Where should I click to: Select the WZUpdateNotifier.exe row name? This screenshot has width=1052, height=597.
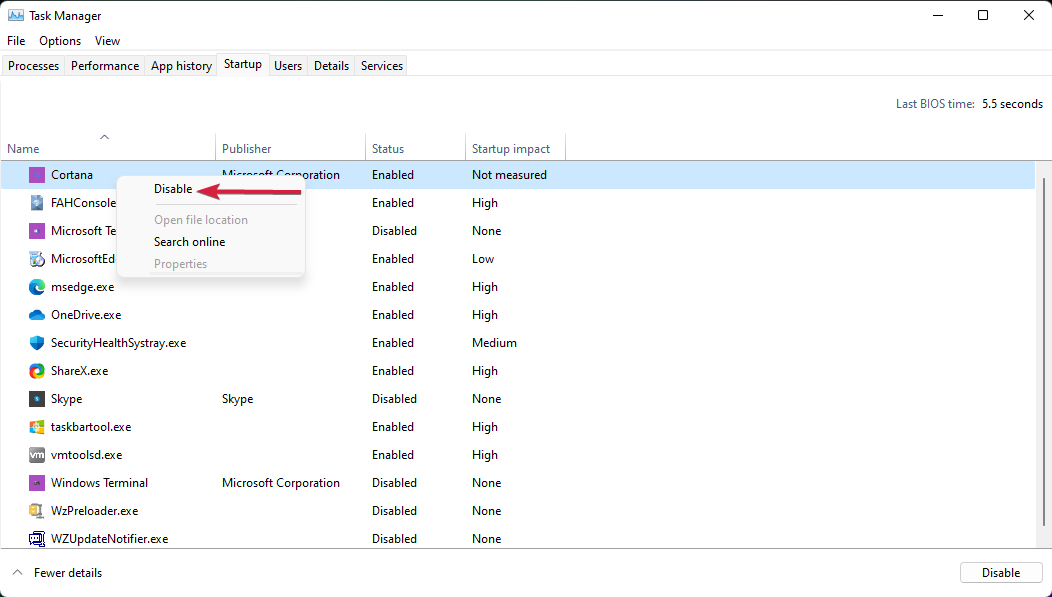(x=109, y=539)
